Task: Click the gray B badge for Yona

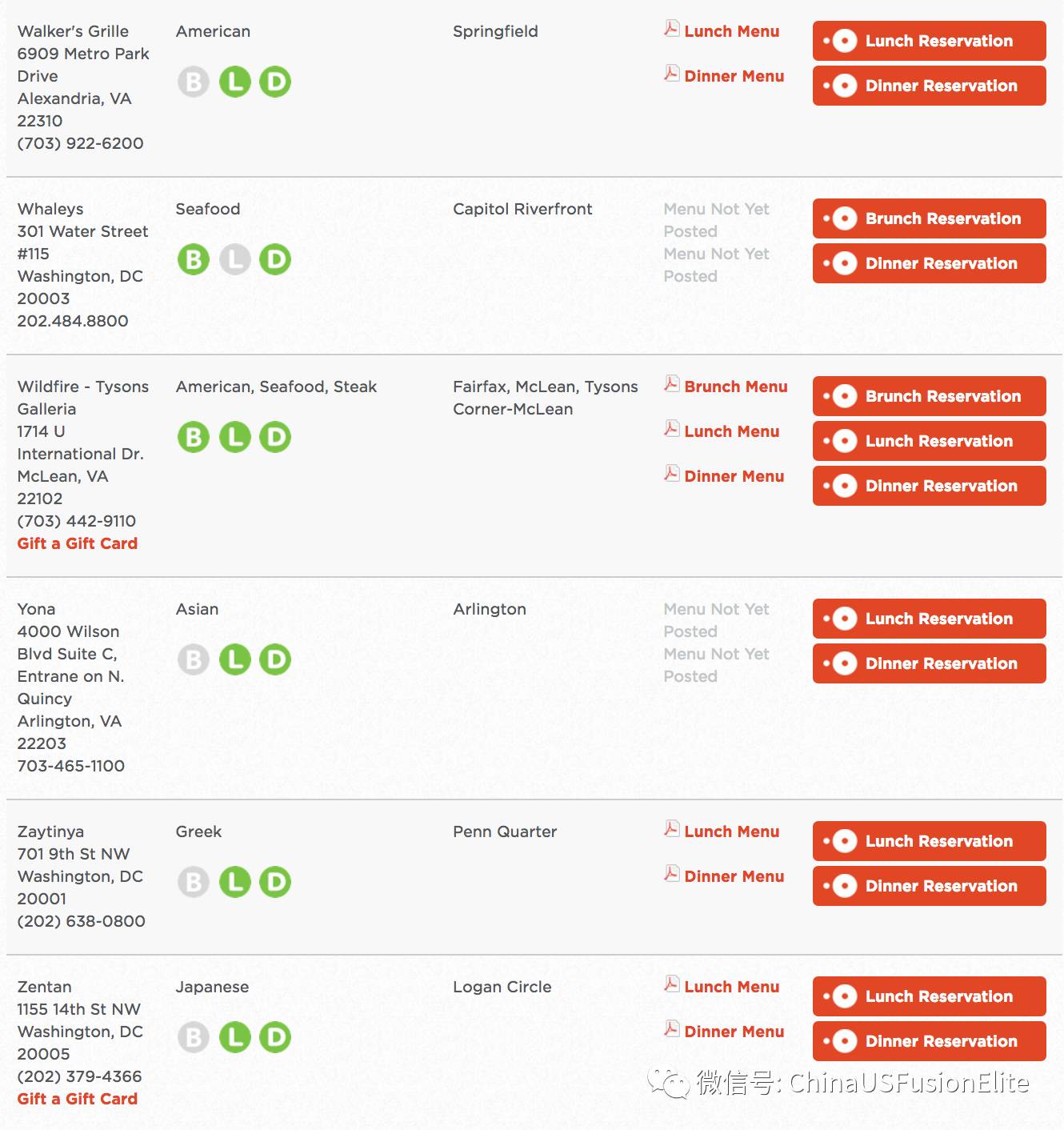Action: [x=193, y=659]
